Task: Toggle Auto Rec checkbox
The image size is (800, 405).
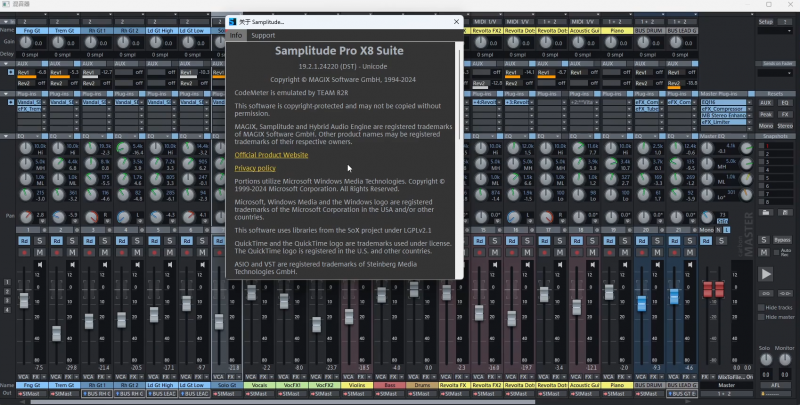Action: (777, 252)
